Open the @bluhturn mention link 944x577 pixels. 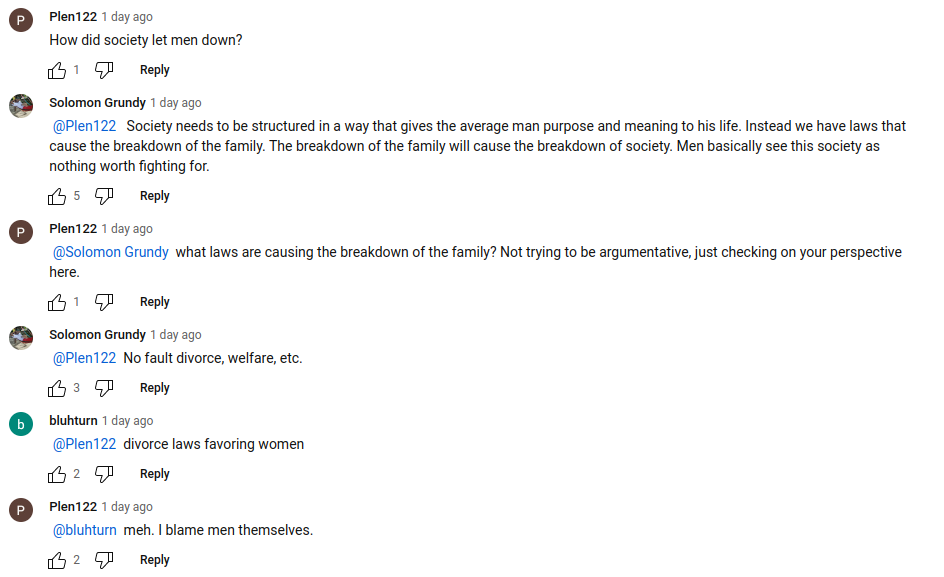pyautogui.click(x=84, y=530)
